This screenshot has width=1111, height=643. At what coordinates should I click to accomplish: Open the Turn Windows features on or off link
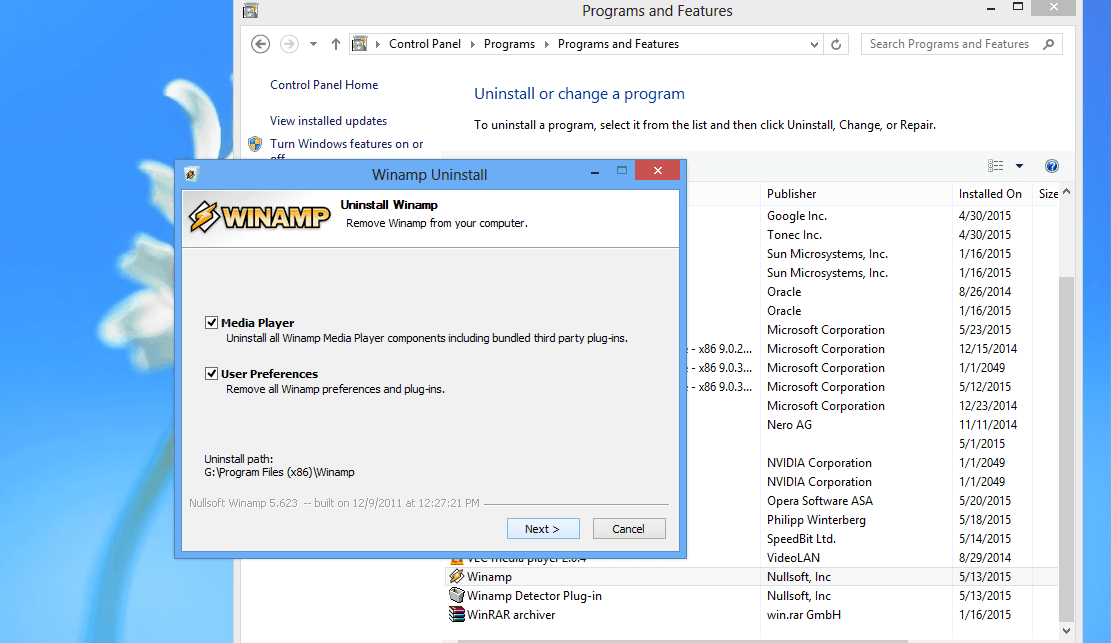click(x=346, y=143)
